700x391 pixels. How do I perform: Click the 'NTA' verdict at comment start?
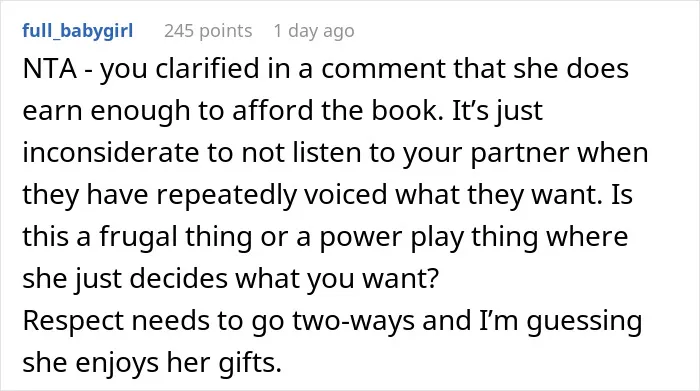pos(50,69)
